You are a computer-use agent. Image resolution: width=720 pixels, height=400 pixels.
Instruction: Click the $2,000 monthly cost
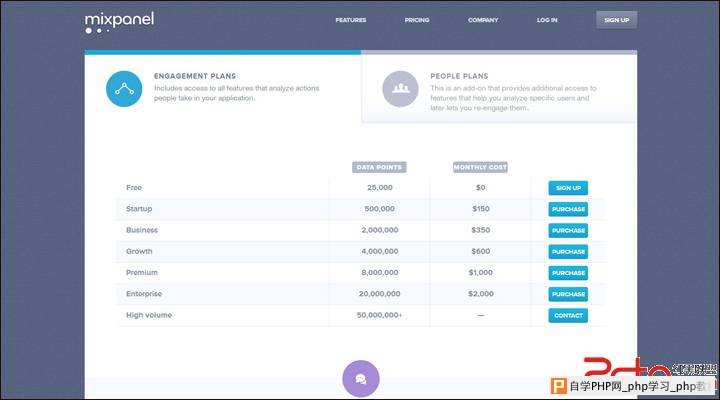(x=481, y=293)
